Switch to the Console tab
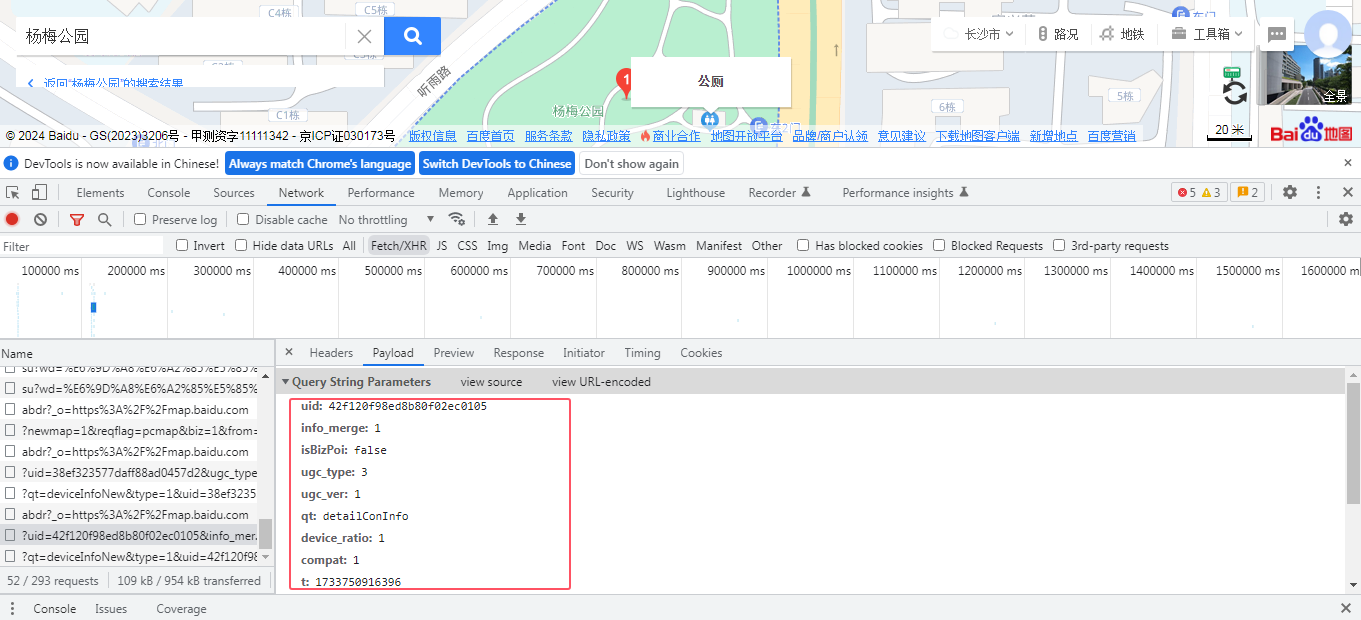1361x620 pixels. 169,193
